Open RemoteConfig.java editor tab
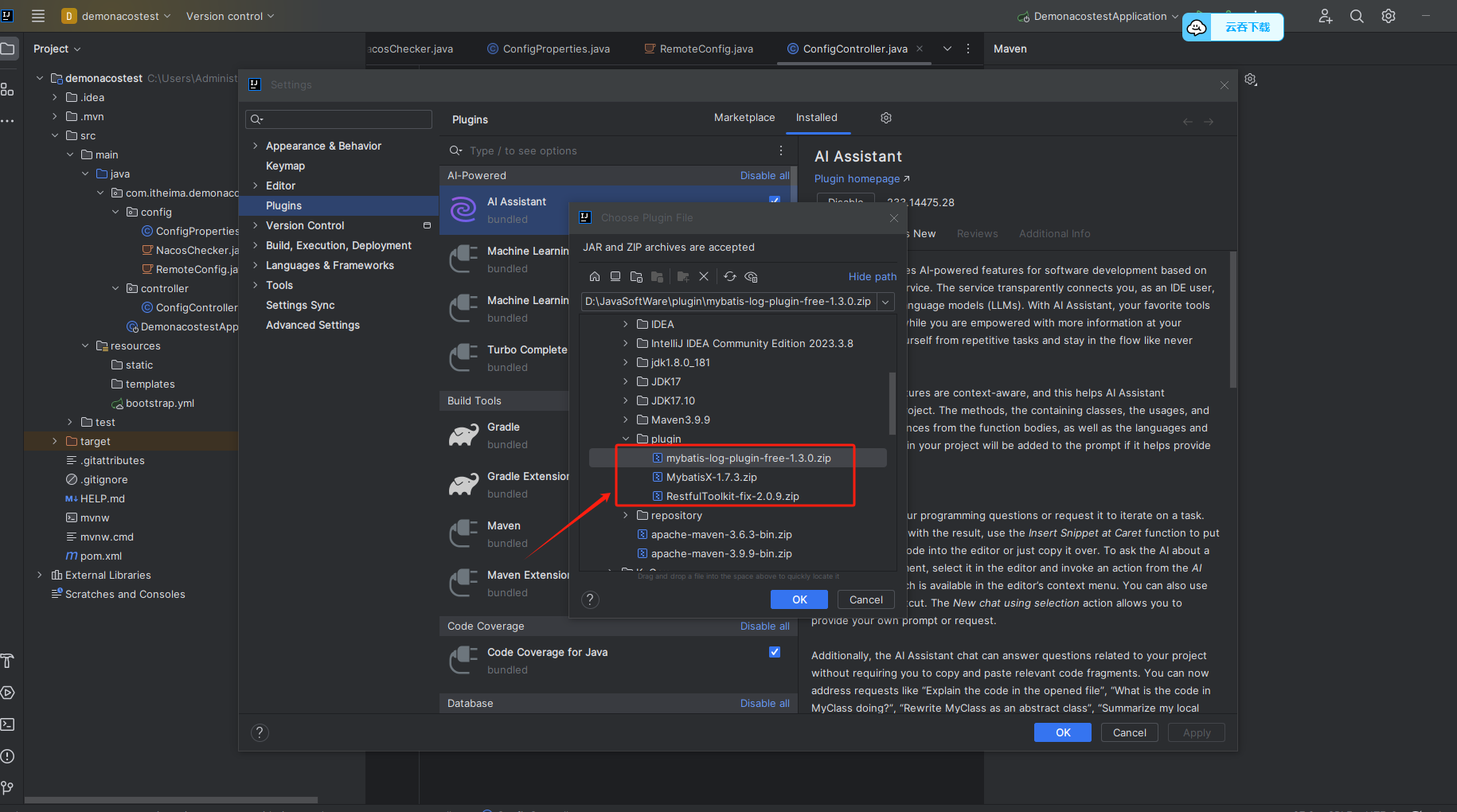The height and width of the screenshot is (812, 1457). coord(698,49)
